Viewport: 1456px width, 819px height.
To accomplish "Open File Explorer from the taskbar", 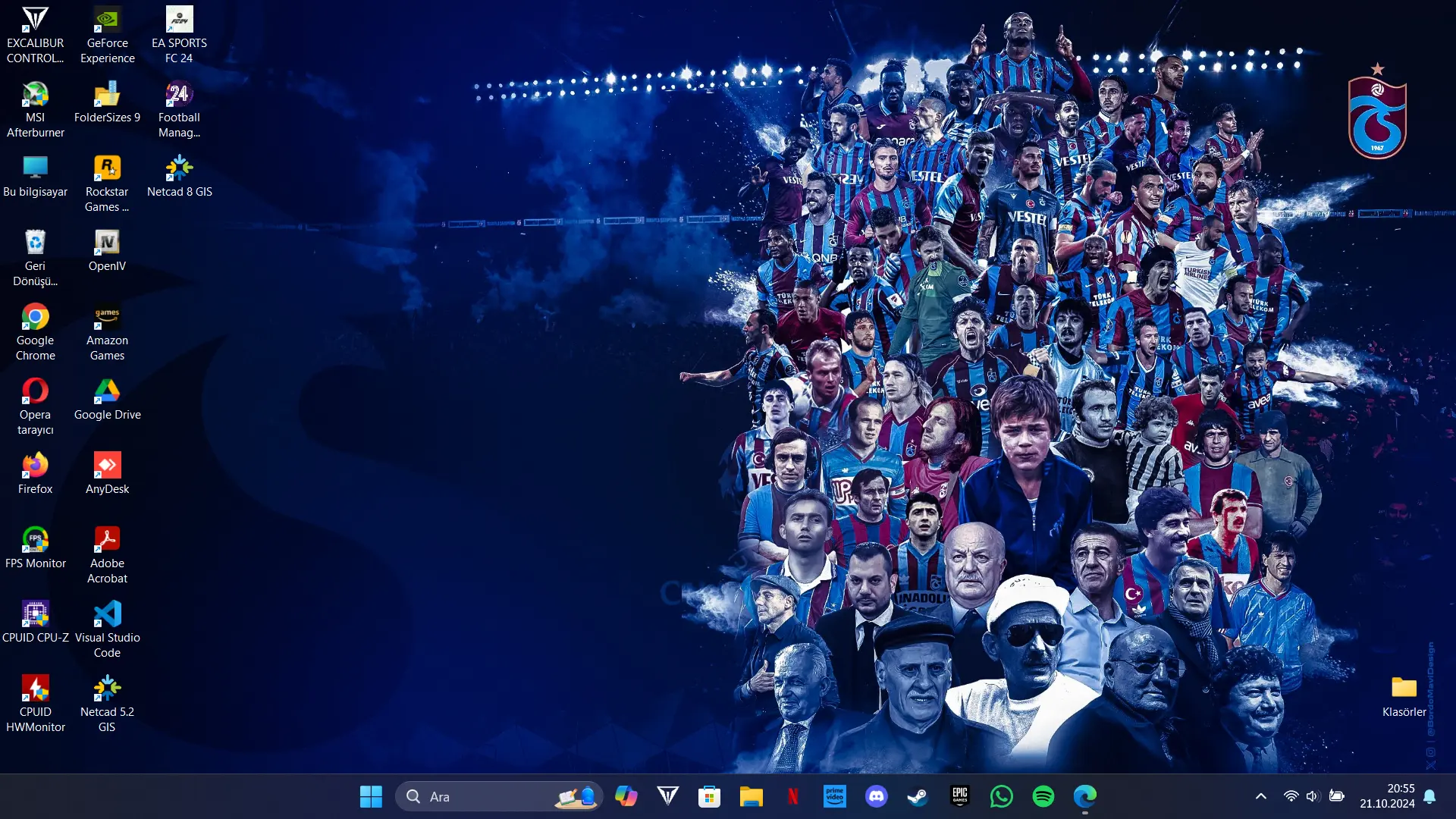I will point(752,796).
